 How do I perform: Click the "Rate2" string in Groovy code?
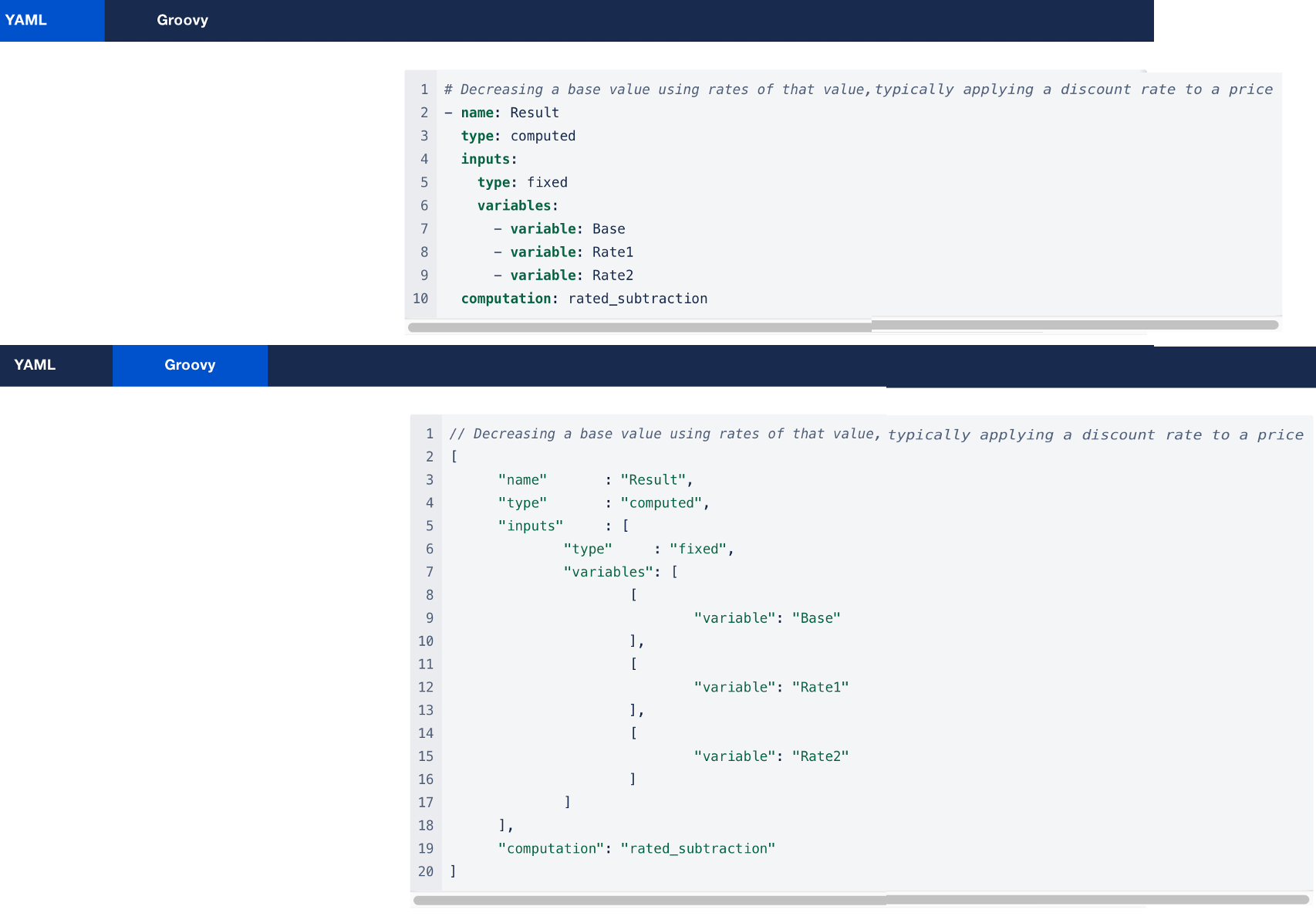pyautogui.click(x=820, y=756)
